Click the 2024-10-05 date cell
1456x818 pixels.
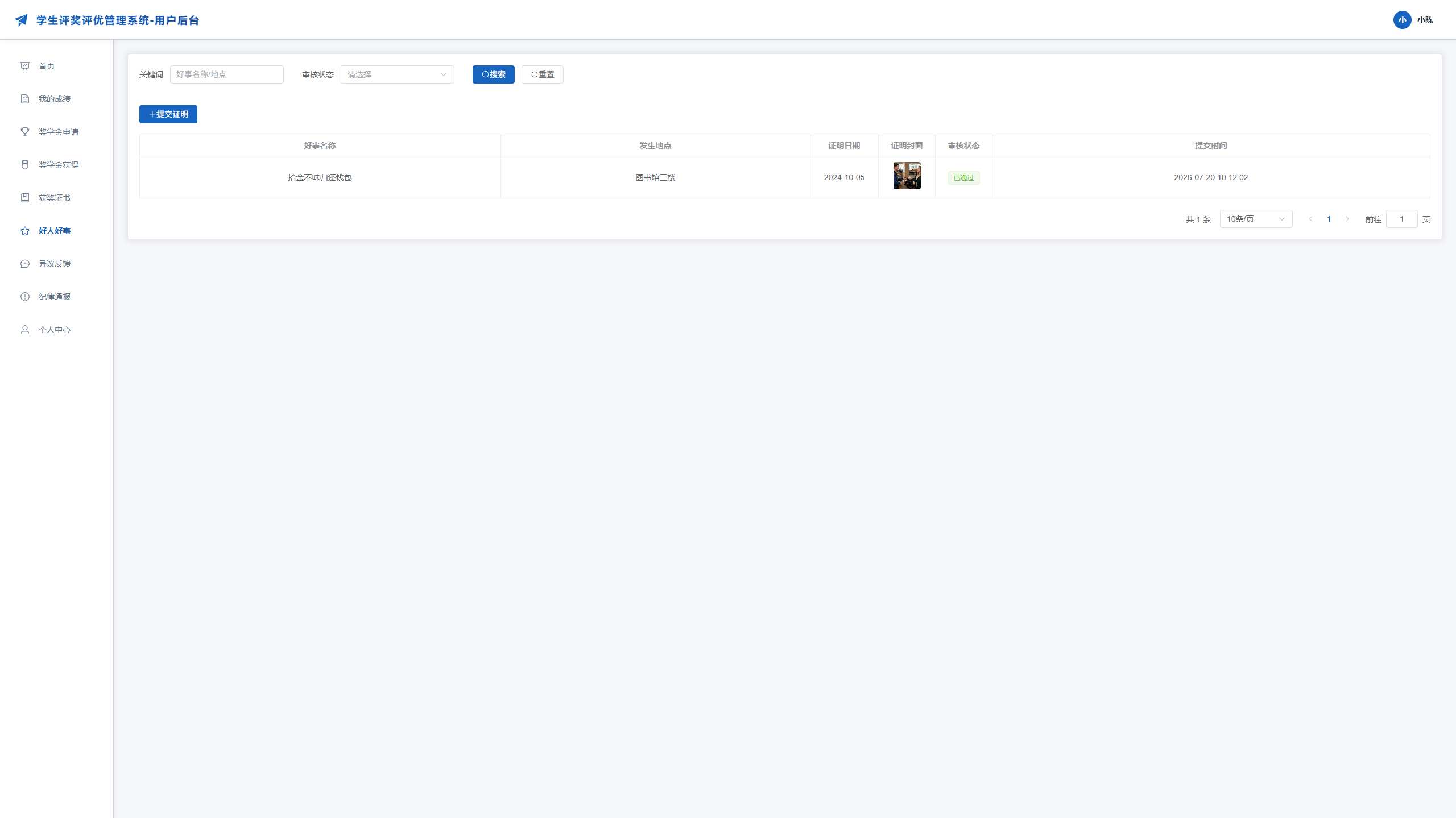(x=844, y=178)
